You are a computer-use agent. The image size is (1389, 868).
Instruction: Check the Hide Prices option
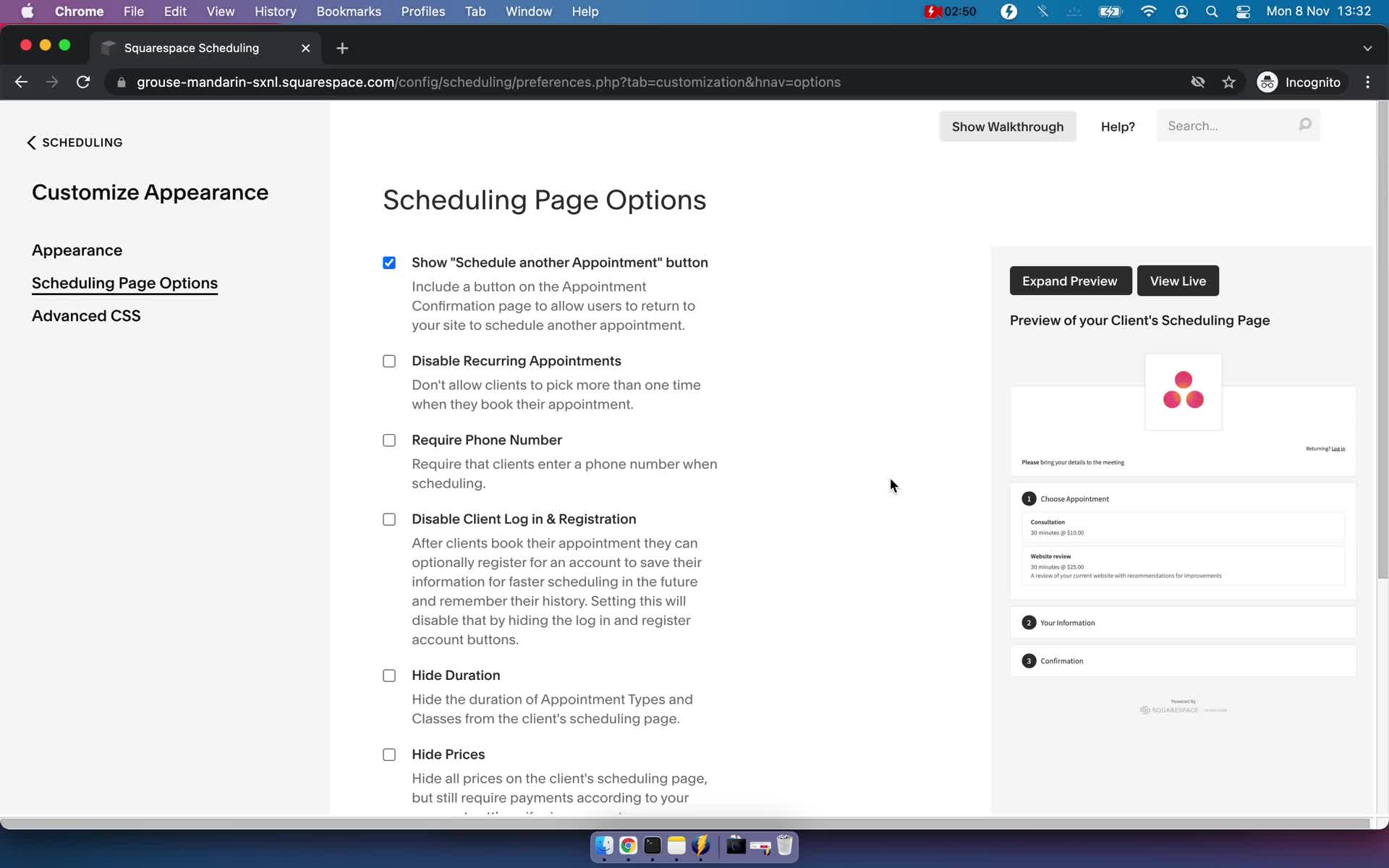coord(389,754)
